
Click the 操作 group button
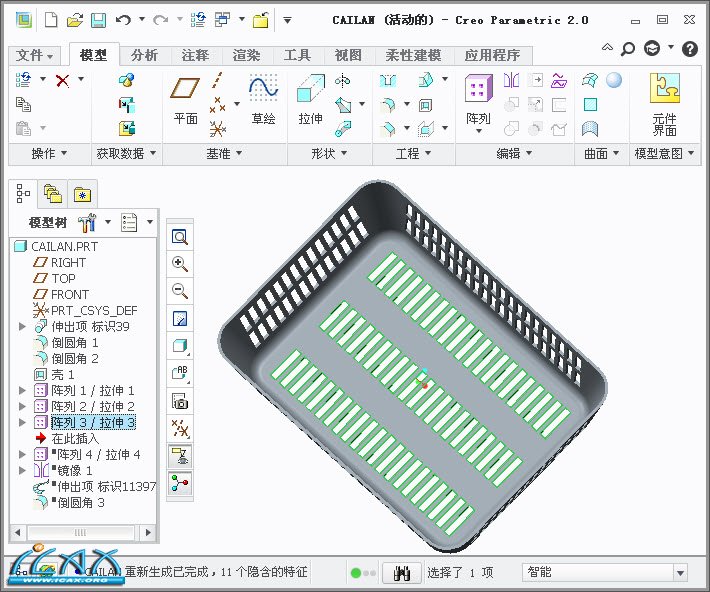[x=49, y=153]
